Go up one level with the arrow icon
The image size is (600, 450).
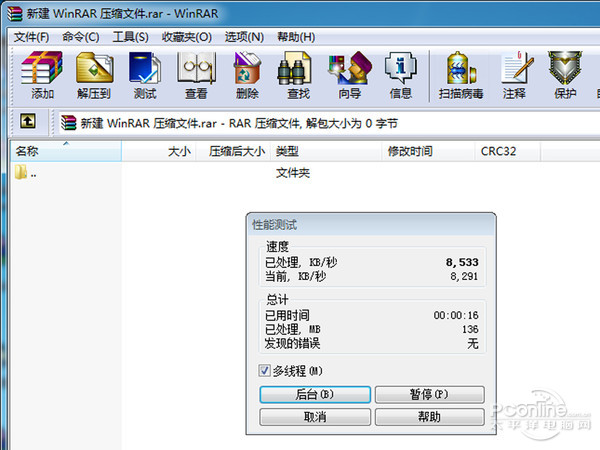28,121
